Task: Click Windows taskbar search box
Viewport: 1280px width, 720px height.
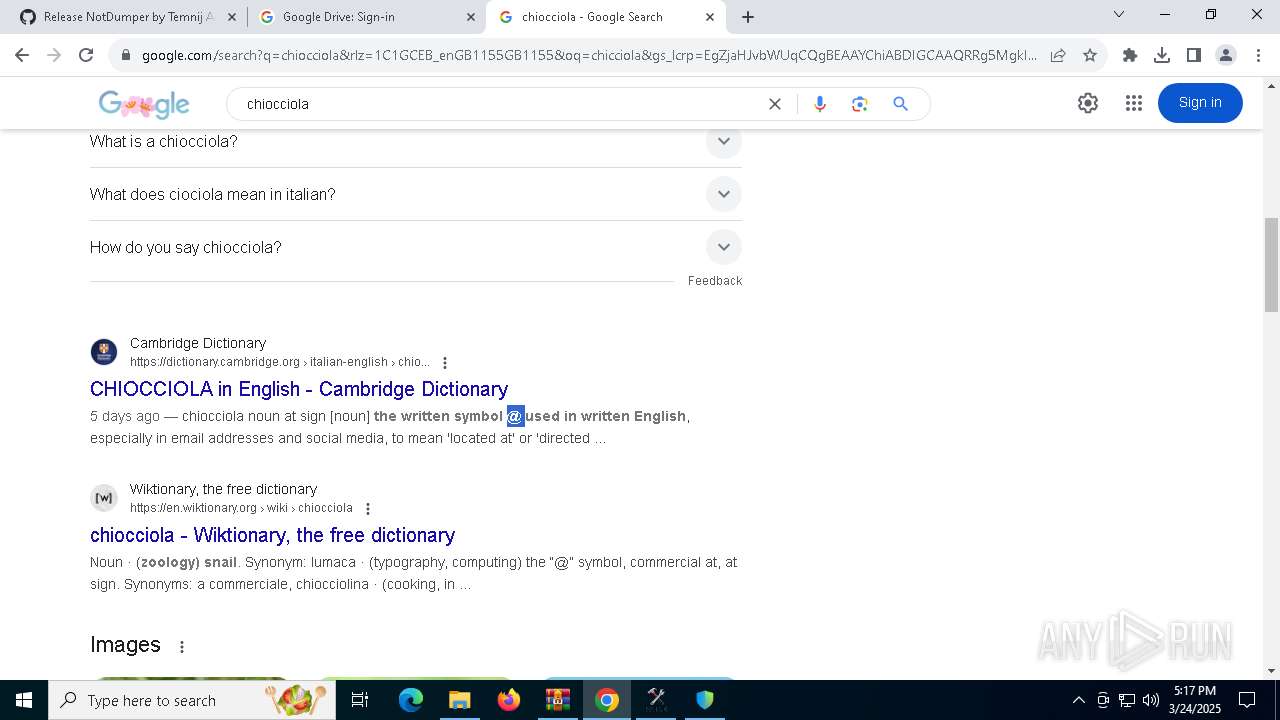Action: tap(190, 700)
